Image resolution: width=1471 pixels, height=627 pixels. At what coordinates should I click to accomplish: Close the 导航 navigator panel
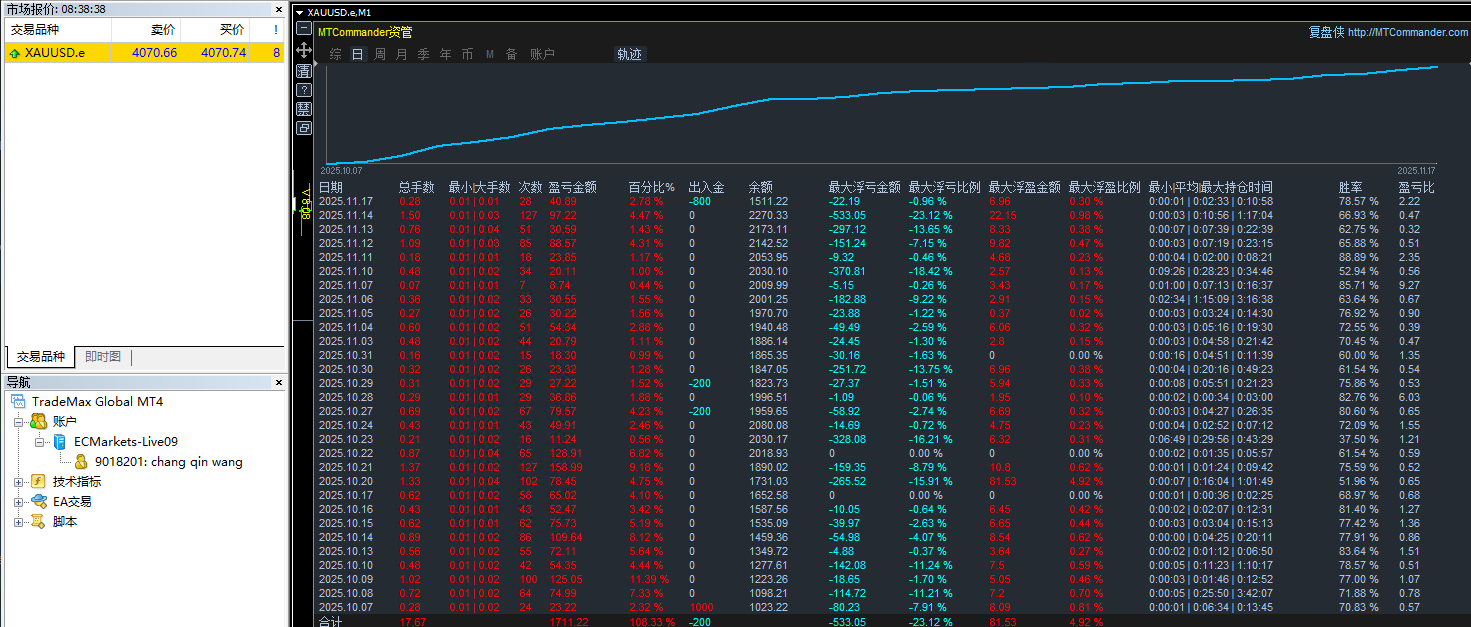coord(279,382)
